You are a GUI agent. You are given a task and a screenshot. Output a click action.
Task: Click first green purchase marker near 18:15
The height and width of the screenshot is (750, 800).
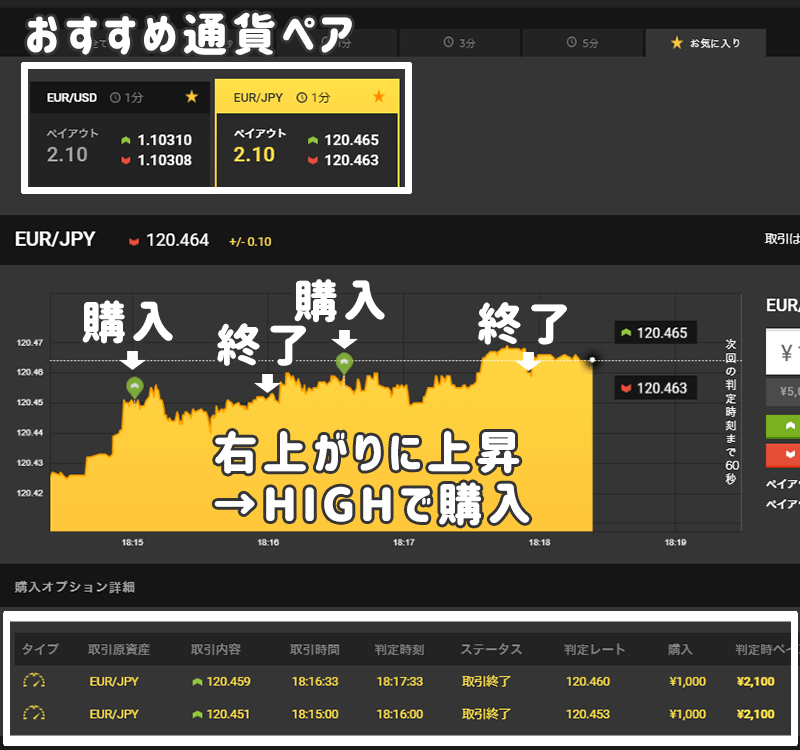(135, 388)
